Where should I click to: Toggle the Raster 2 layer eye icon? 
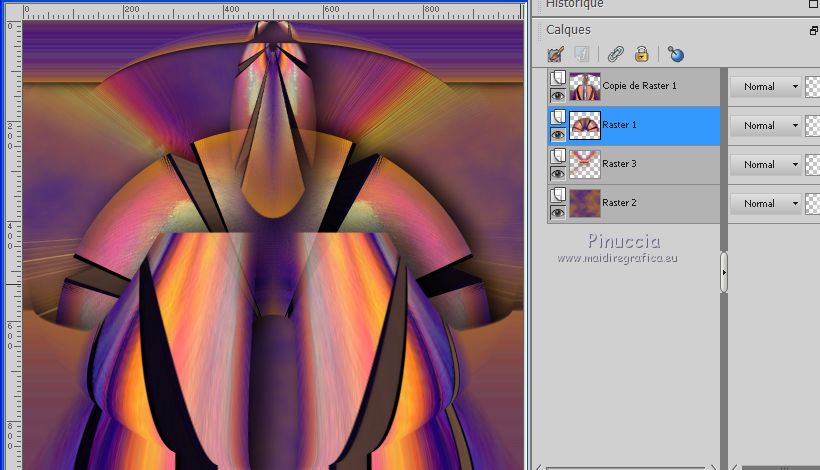[x=558, y=212]
